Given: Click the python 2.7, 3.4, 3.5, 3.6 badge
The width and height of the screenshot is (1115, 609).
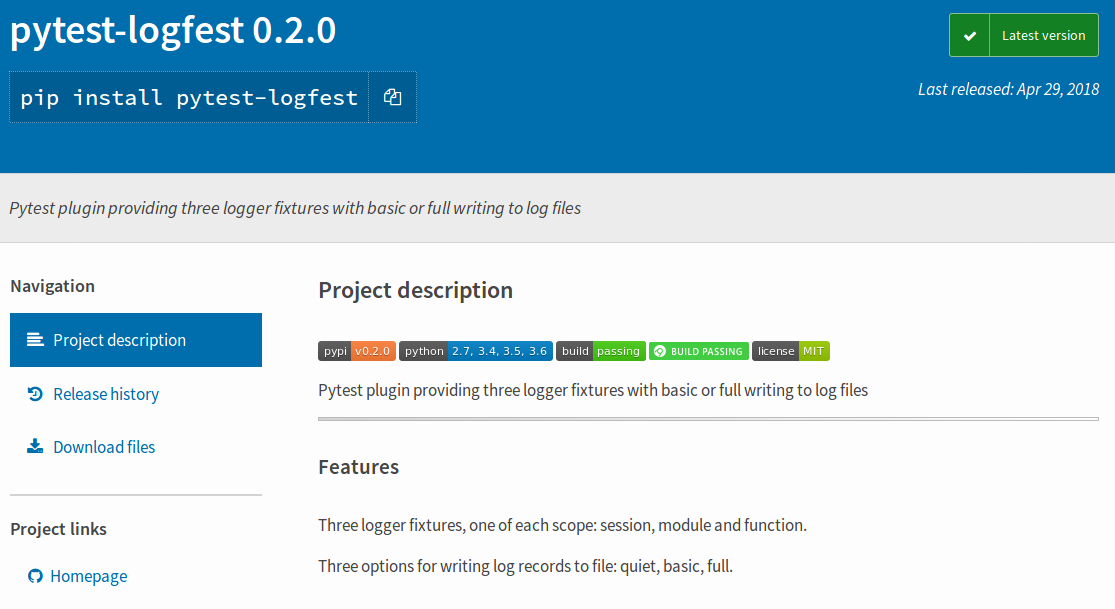Looking at the screenshot, I should 475,351.
